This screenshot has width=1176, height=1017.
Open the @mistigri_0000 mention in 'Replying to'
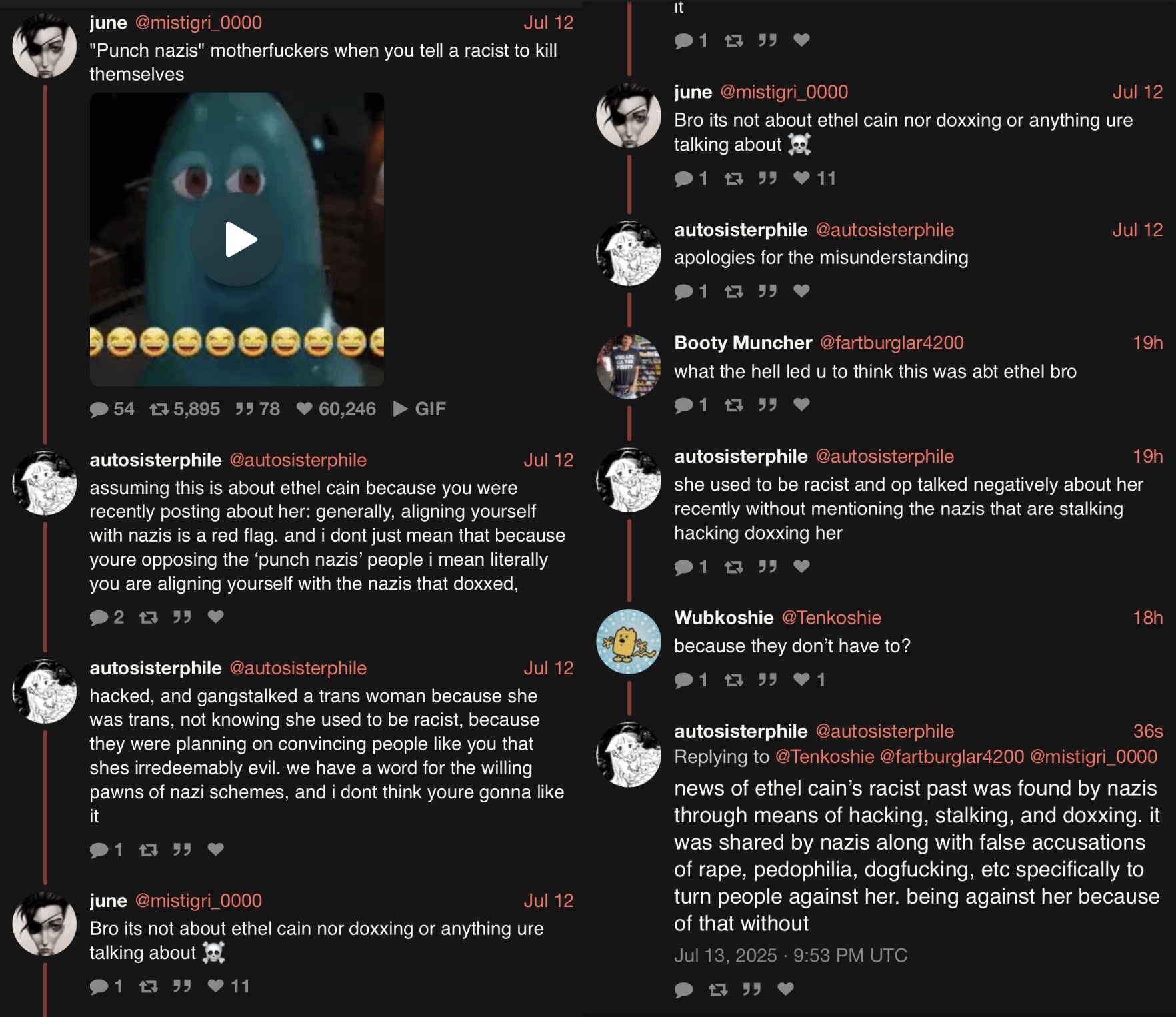pos(1093,757)
